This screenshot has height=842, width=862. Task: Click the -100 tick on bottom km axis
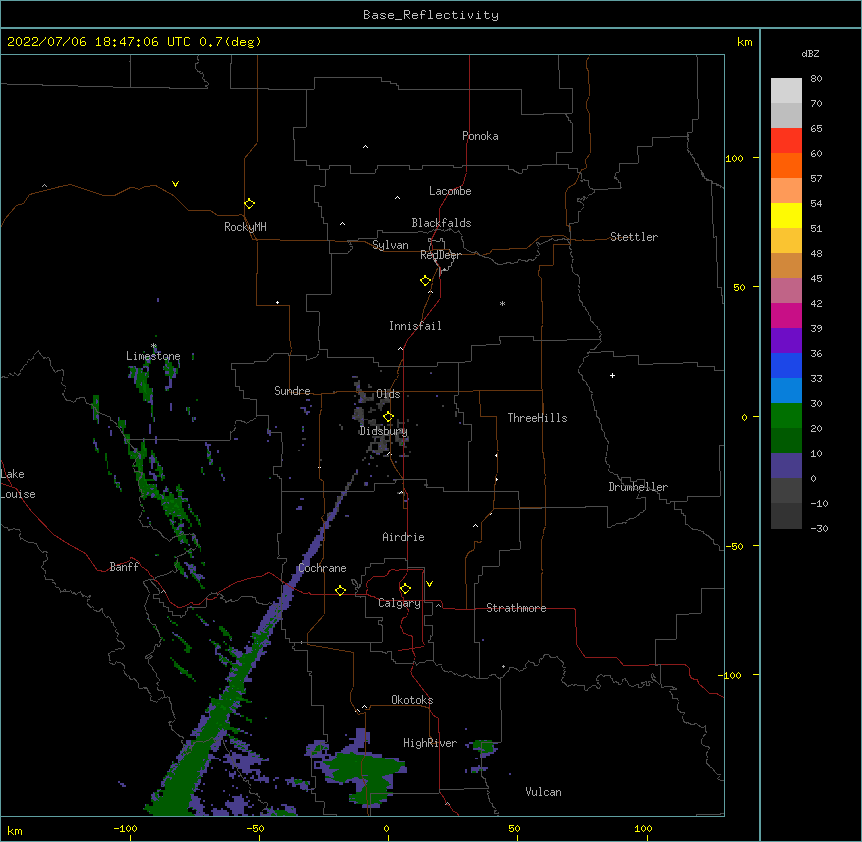[x=125, y=828]
